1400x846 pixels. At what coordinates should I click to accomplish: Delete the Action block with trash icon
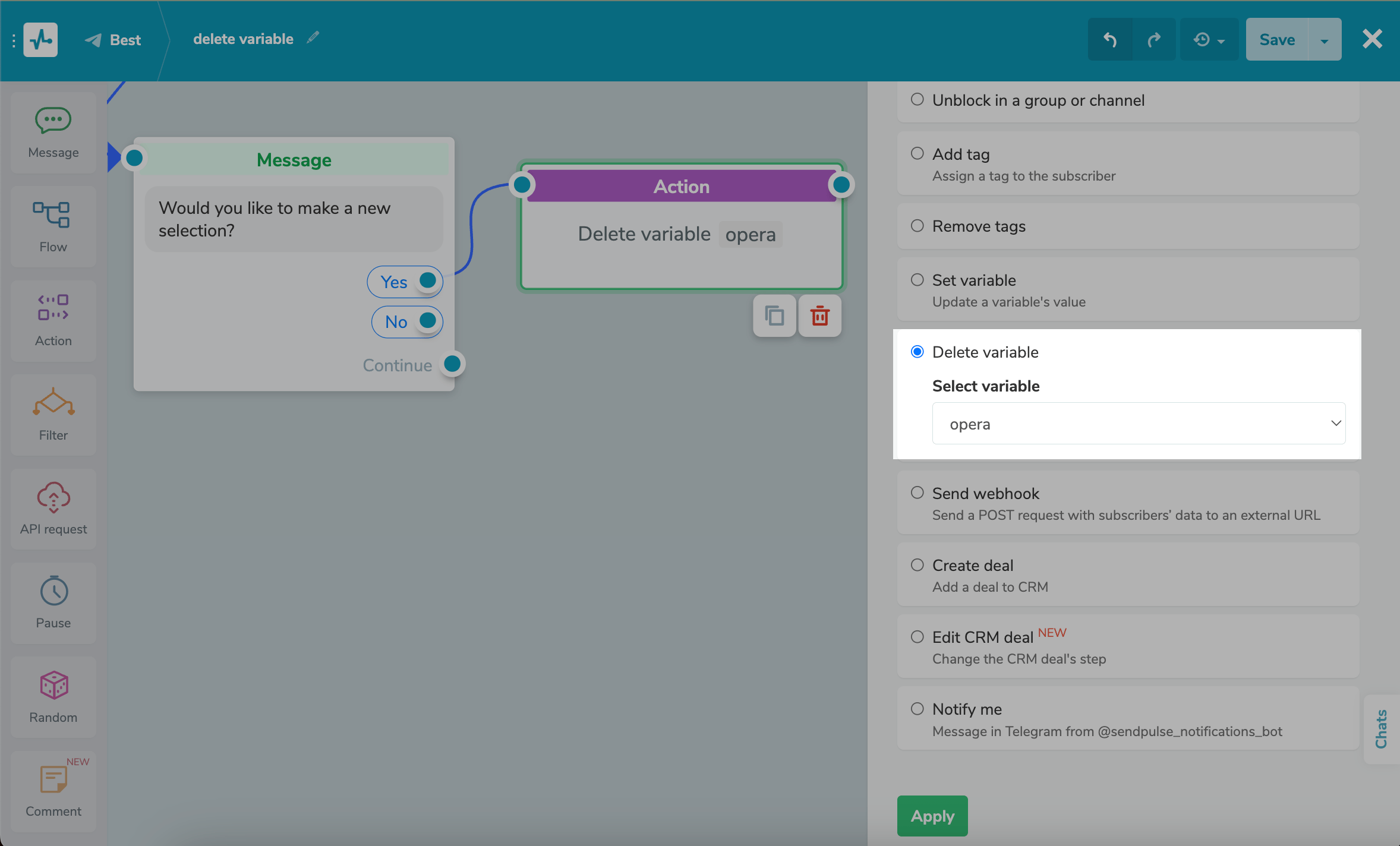click(819, 316)
